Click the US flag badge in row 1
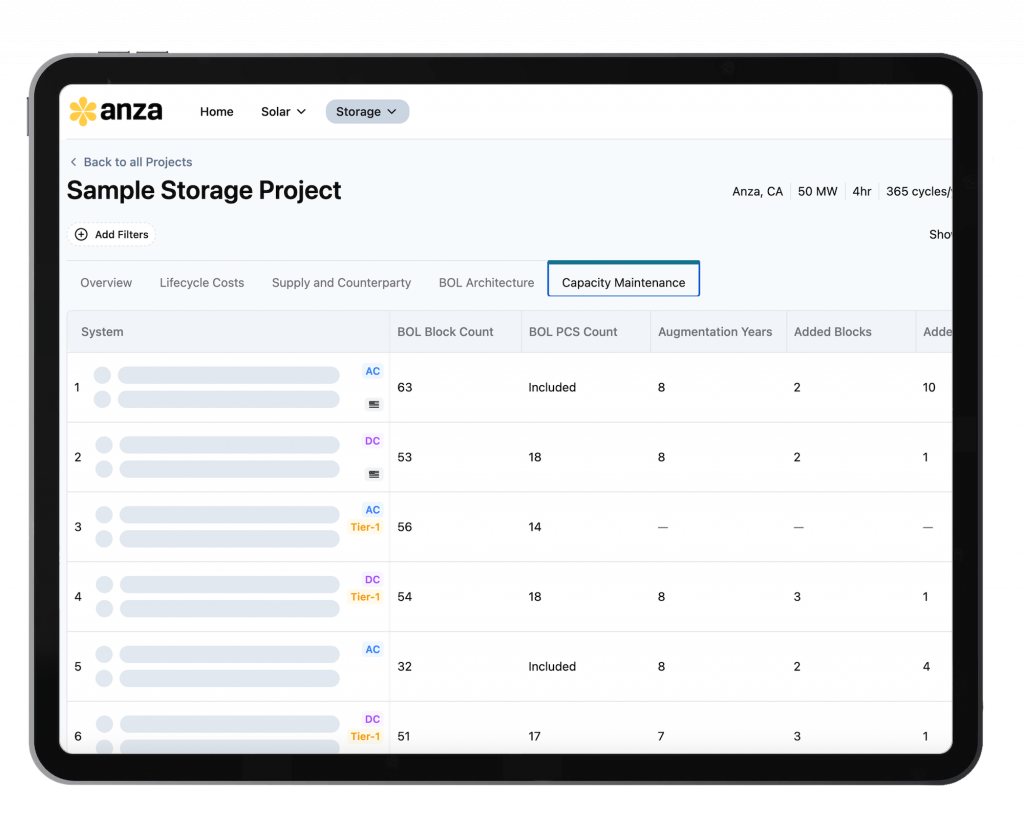1024x834 pixels. pyautogui.click(x=374, y=405)
